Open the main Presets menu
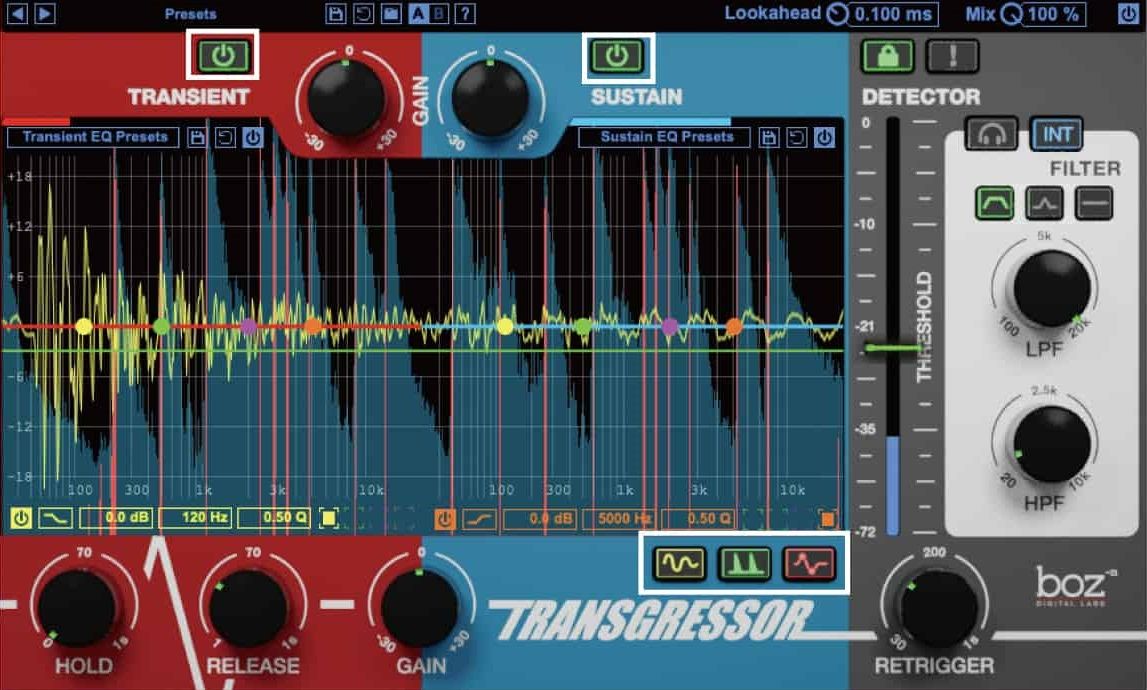This screenshot has height=690, width=1147. click(190, 14)
